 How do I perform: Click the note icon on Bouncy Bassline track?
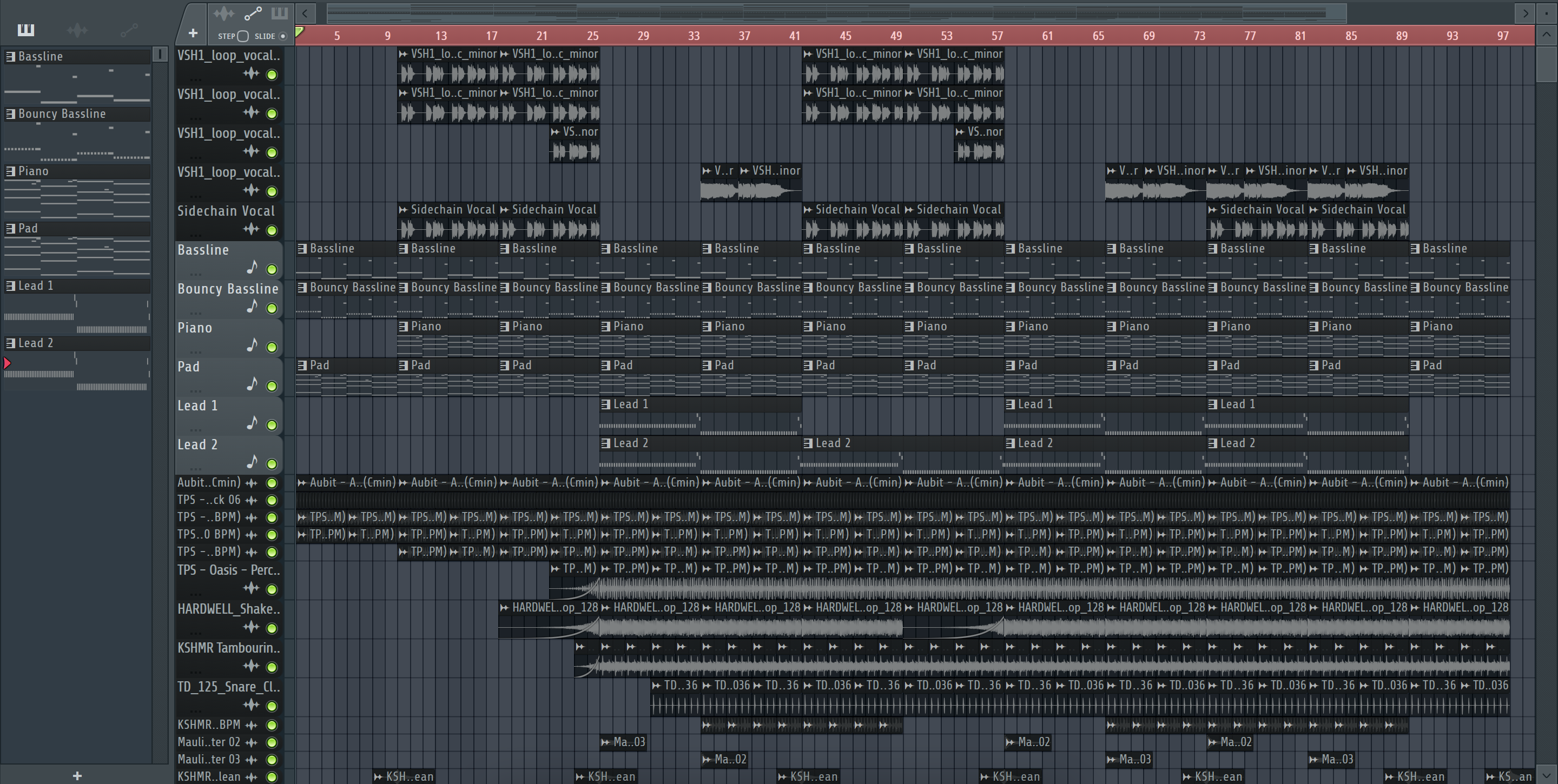click(252, 306)
